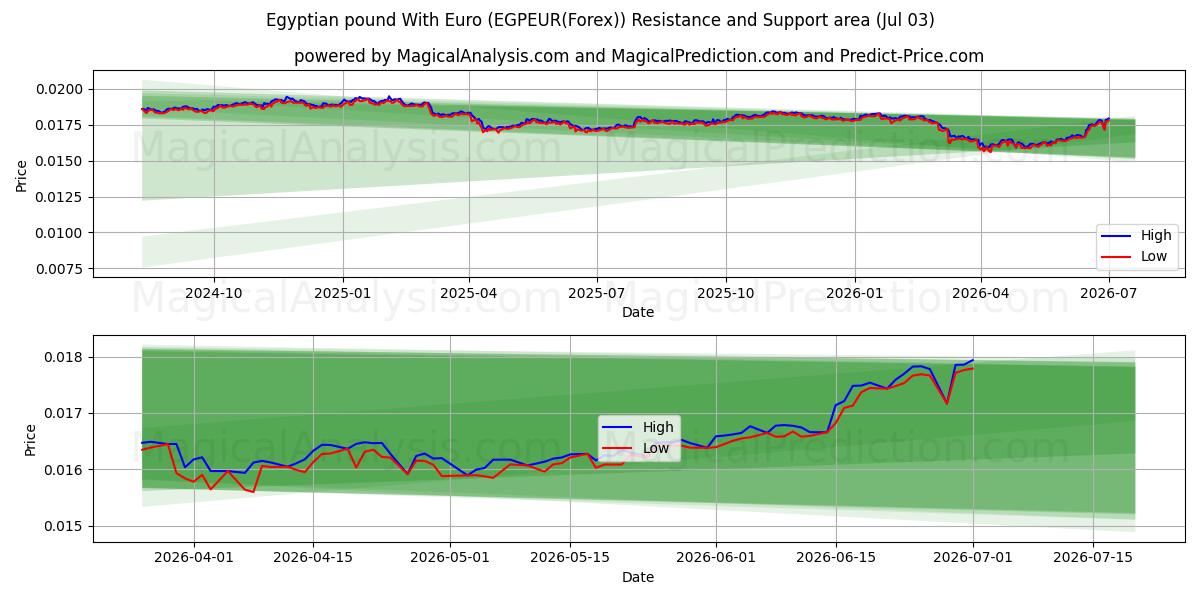The image size is (1200, 600).
Task: Click the 2026-04-15 date tick label
Action: pos(313,558)
